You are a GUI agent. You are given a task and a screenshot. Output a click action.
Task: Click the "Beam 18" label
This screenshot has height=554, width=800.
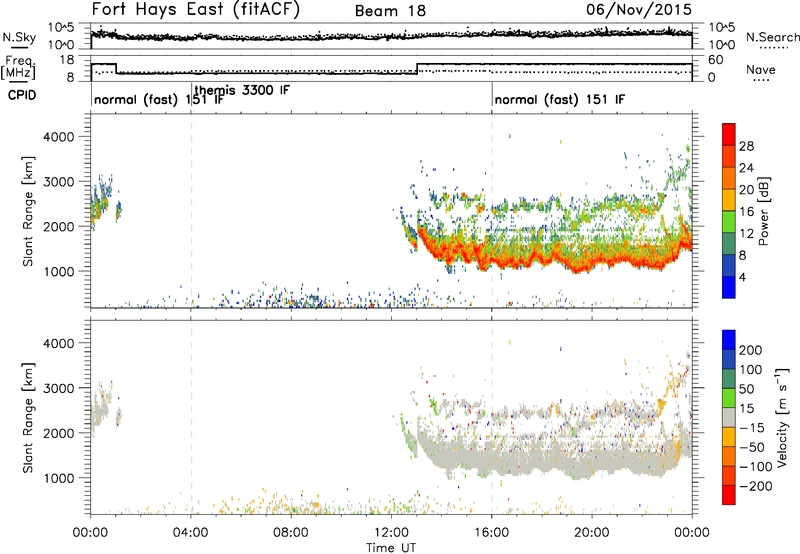(x=390, y=11)
